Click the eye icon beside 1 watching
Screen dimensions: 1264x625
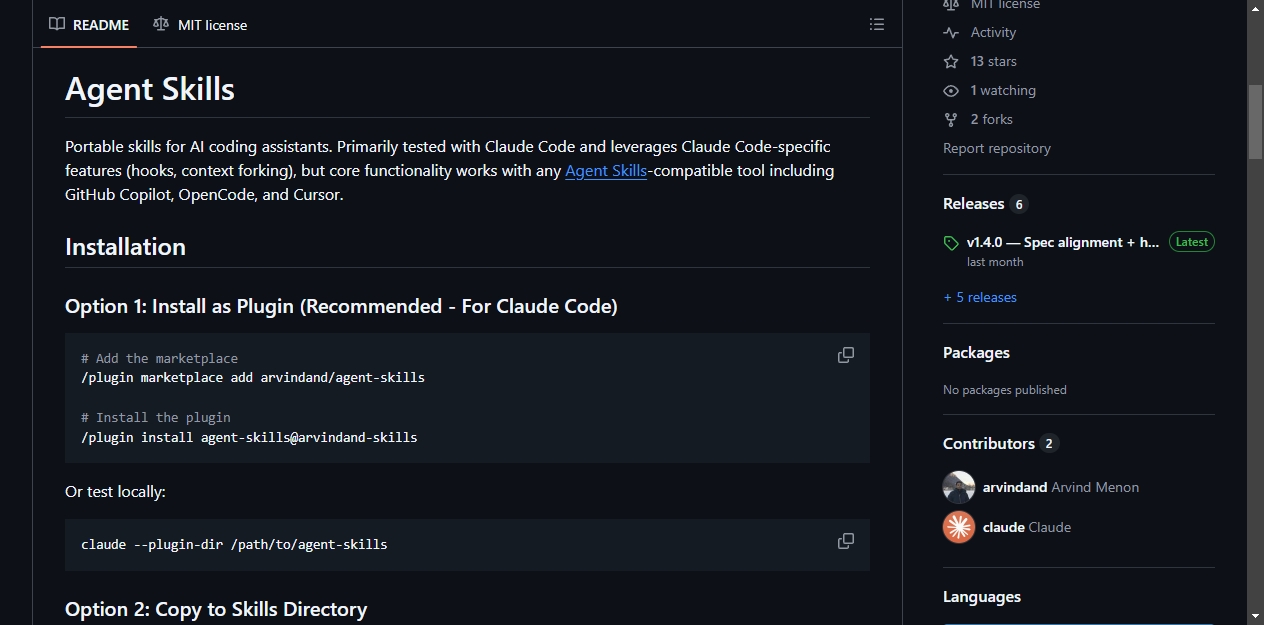coord(951,91)
